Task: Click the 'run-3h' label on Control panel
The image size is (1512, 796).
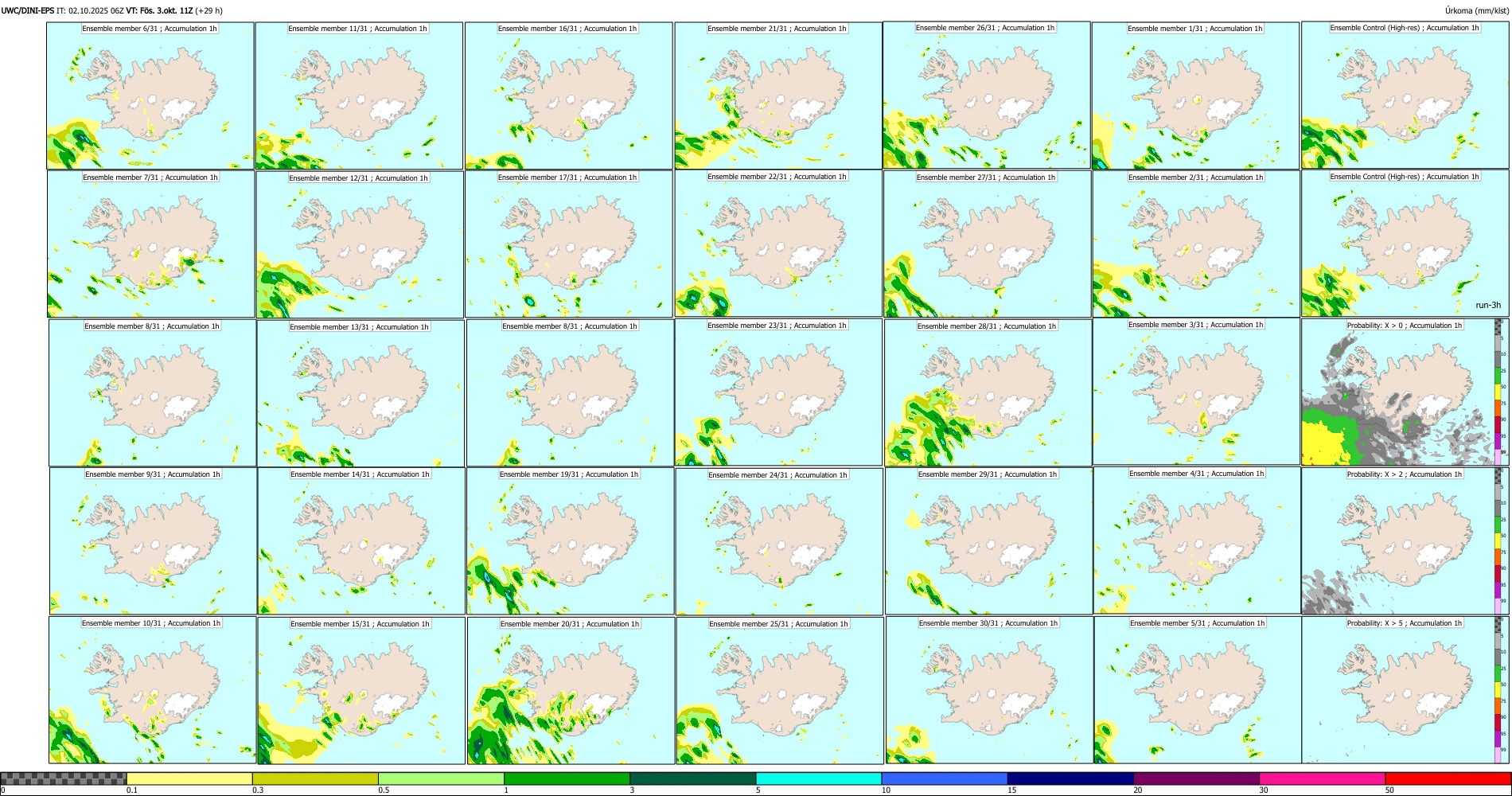Action: tap(1488, 305)
